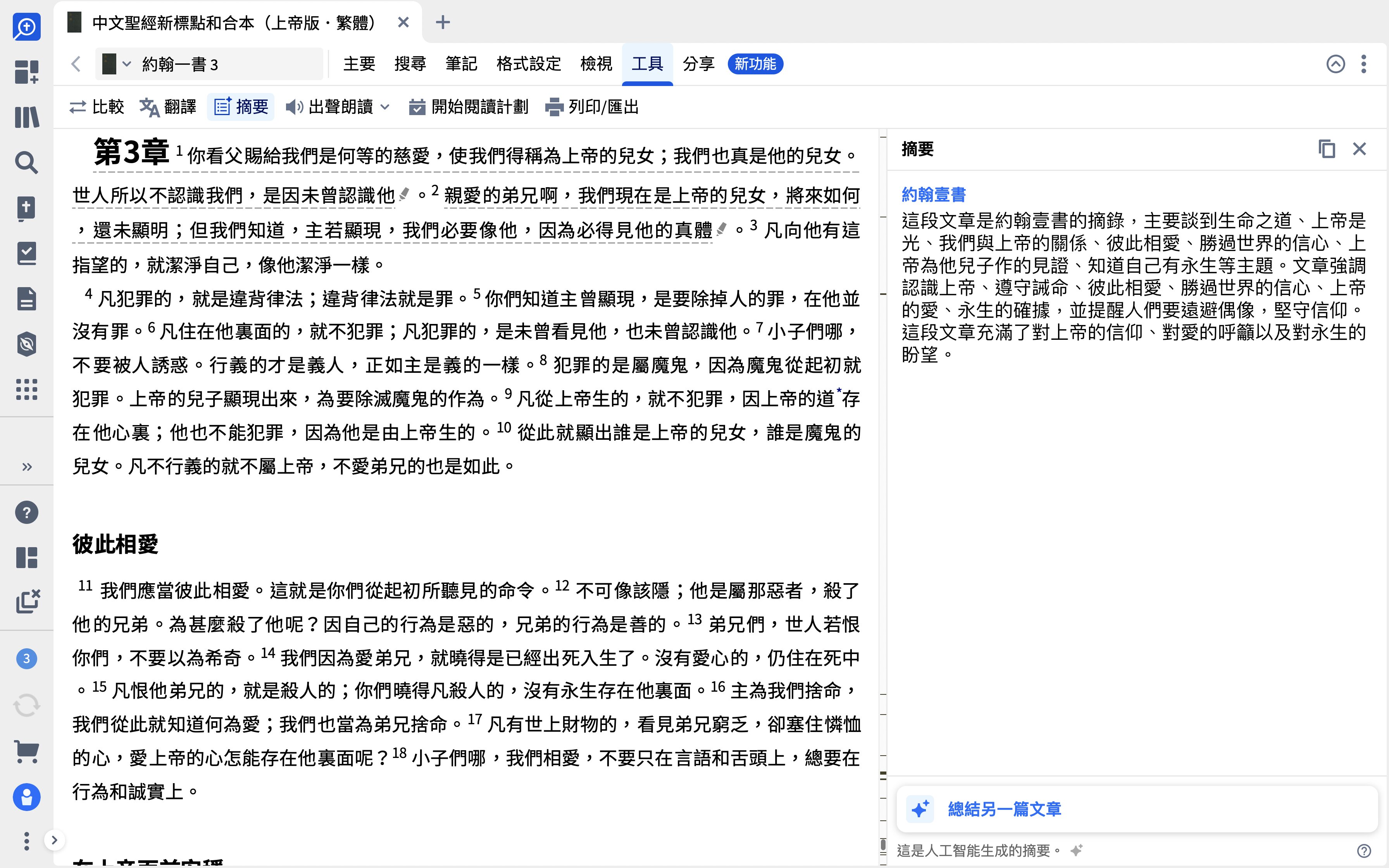Image resolution: width=1389 pixels, height=868 pixels.
Task: Switch to the 分享 tab
Action: (x=698, y=64)
